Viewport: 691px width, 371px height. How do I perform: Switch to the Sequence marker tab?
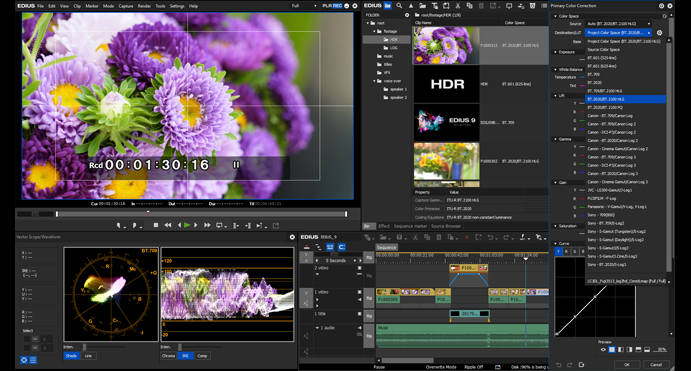point(410,226)
